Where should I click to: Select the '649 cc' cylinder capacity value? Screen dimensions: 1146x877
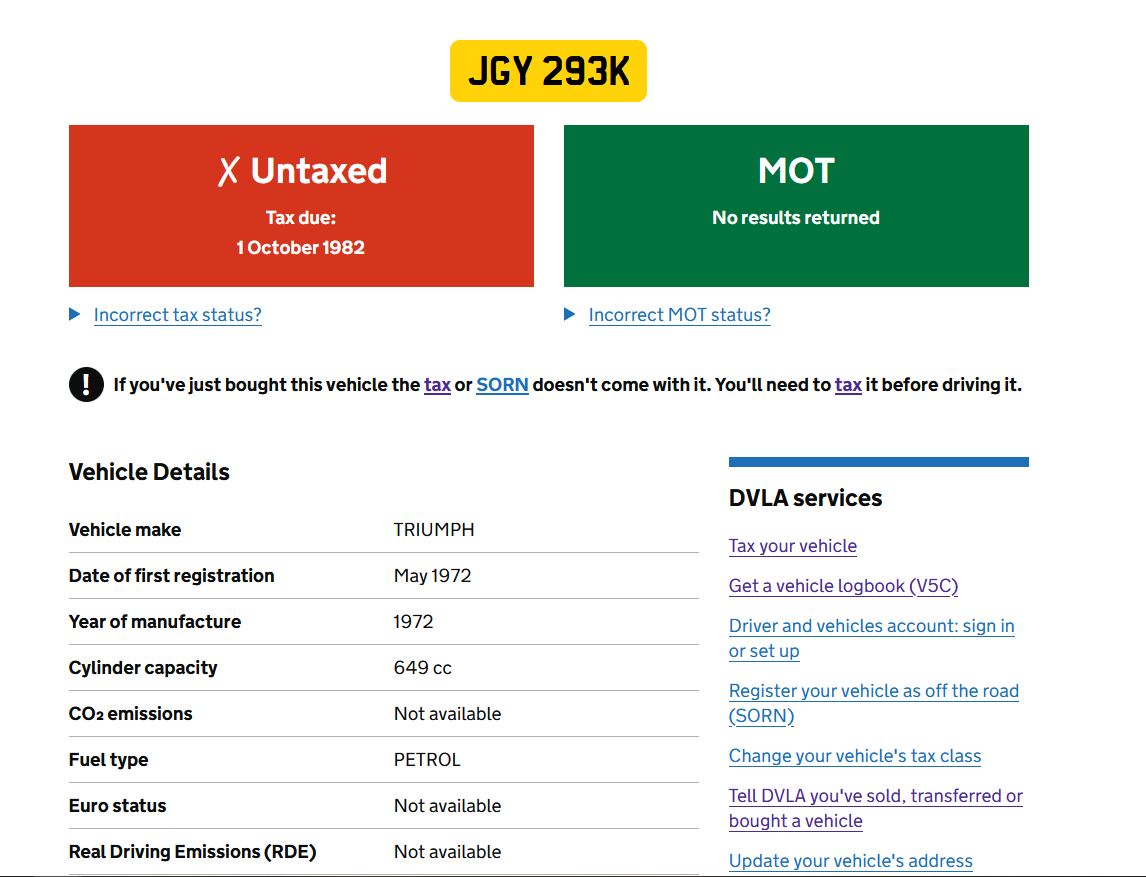tap(422, 668)
